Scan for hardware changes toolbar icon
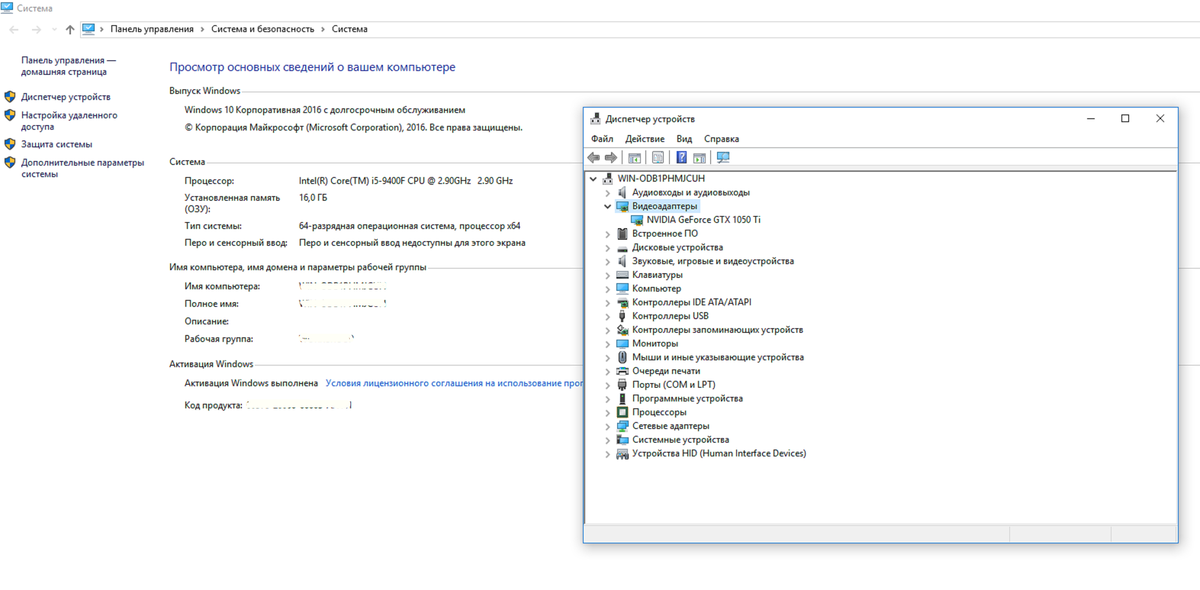 coord(724,158)
